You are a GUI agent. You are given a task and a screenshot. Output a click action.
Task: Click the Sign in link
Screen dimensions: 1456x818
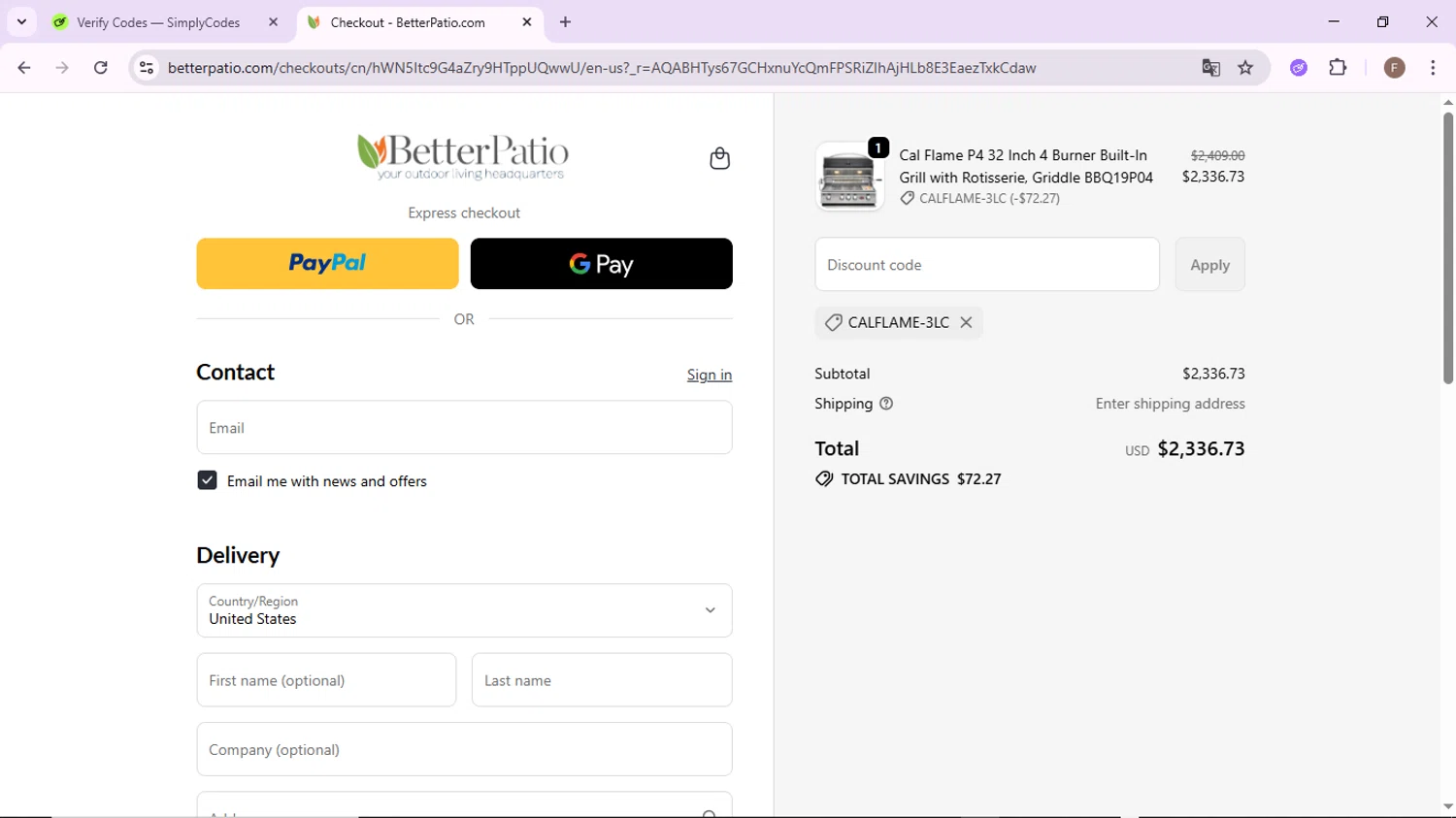pyautogui.click(x=710, y=375)
